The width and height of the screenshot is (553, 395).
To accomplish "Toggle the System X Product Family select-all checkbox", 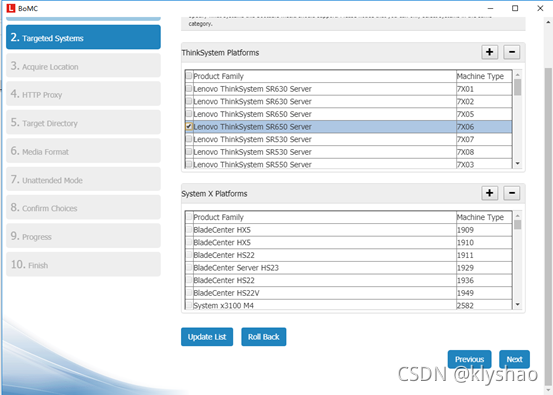I will (x=189, y=217).
